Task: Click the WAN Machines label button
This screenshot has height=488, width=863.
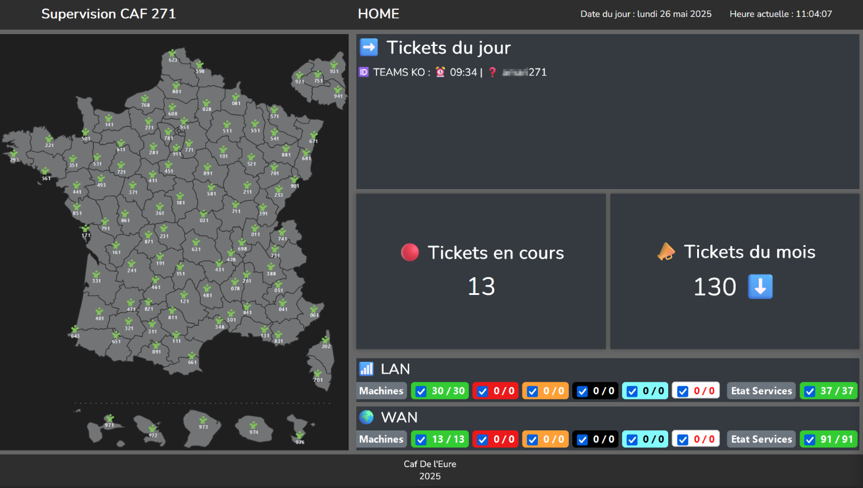Action: point(381,439)
